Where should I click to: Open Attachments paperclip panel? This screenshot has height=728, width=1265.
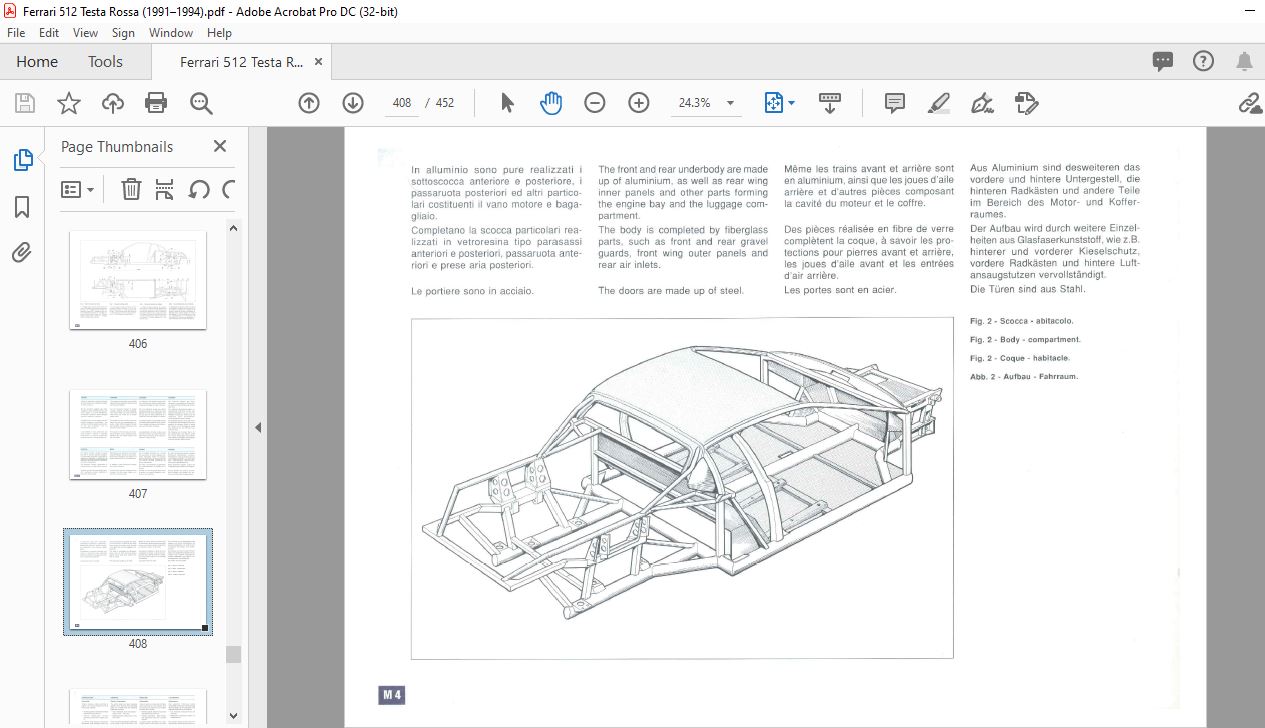[22, 252]
